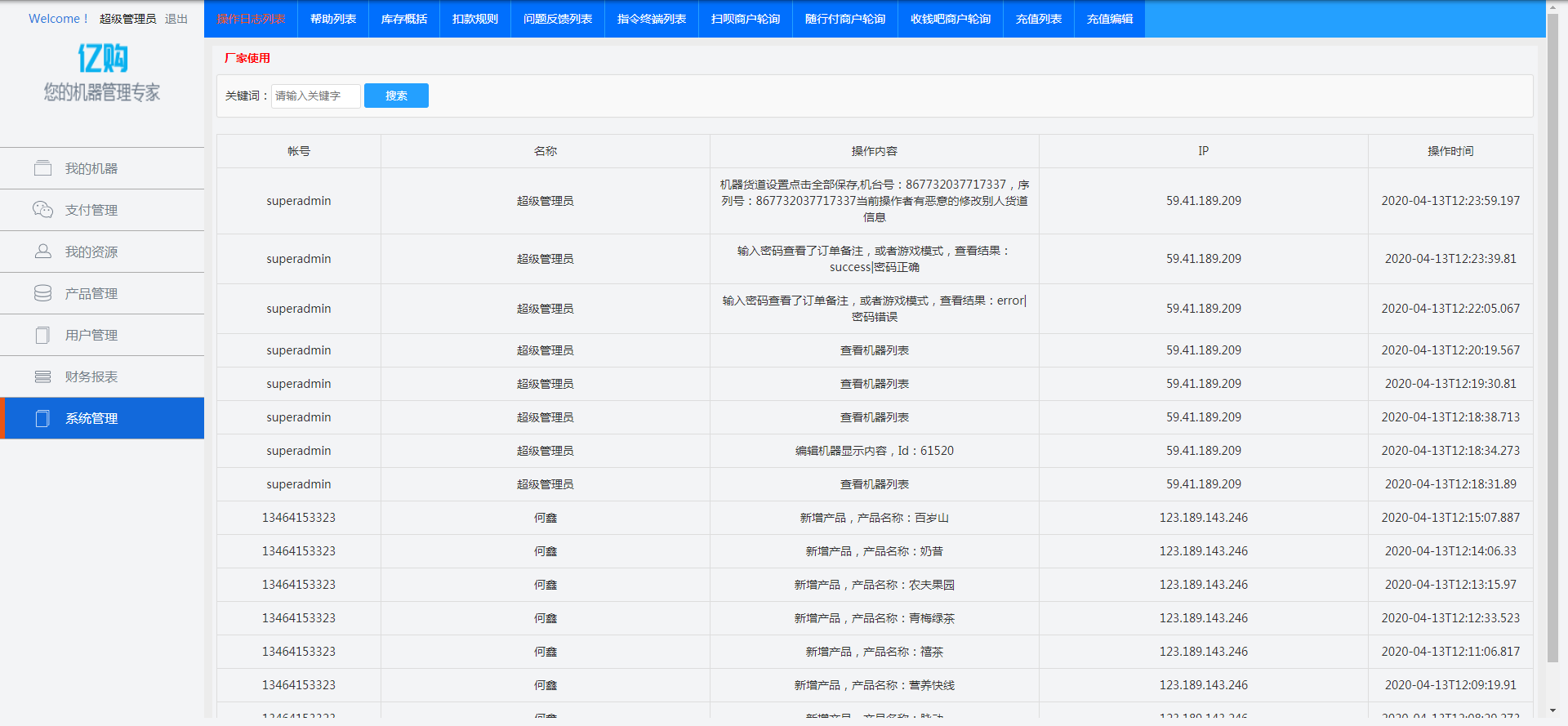The width and height of the screenshot is (1568, 726).
Task: Click the 退出 logout link
Action: (x=176, y=19)
